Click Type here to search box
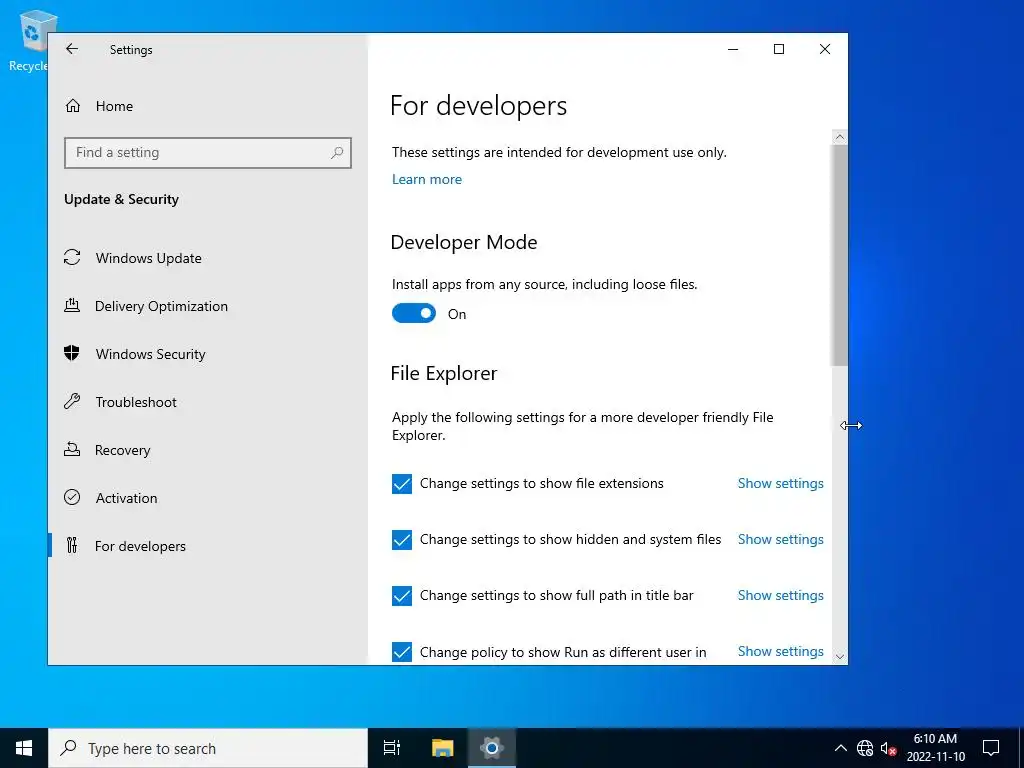The image size is (1024, 768). [208, 748]
